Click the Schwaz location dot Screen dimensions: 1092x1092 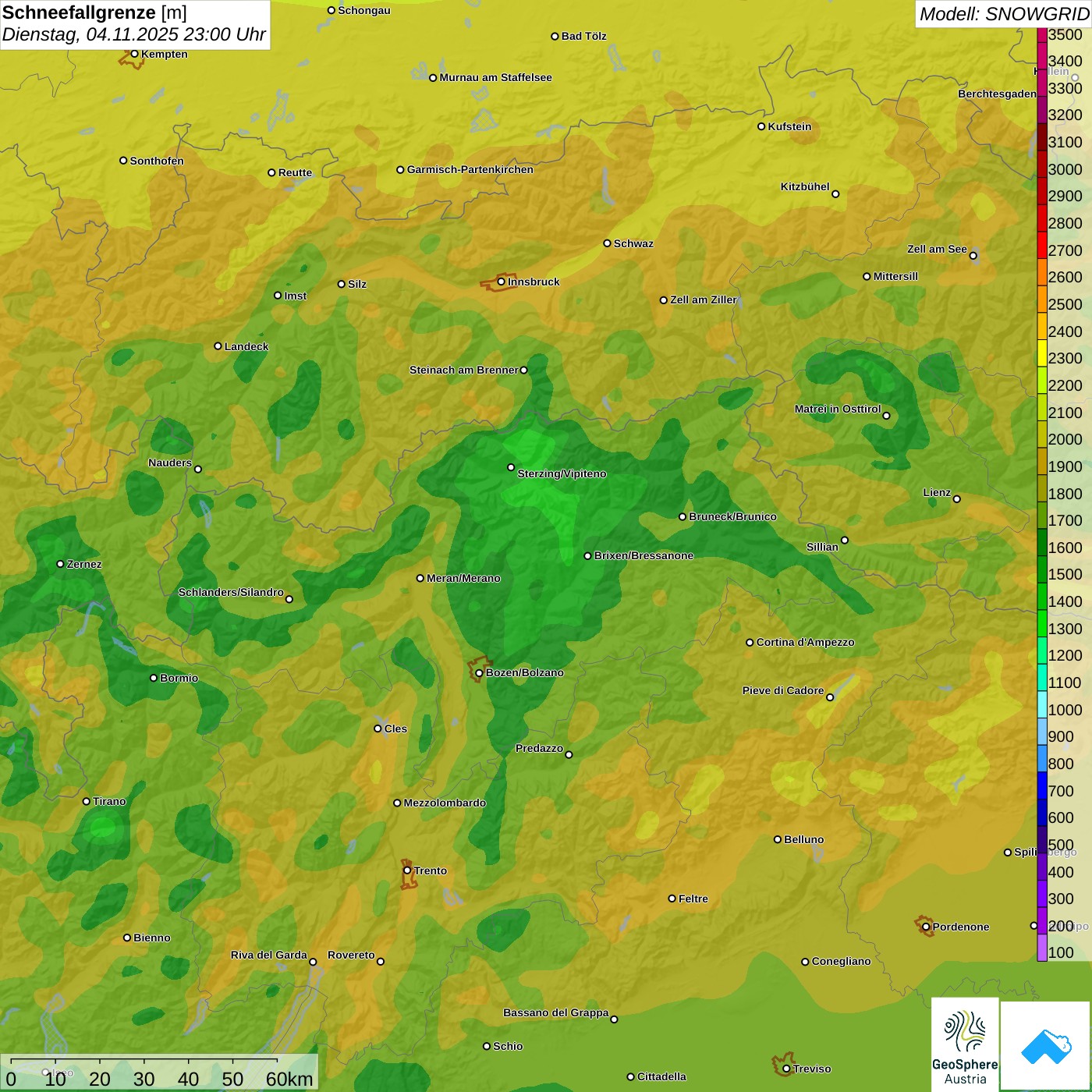point(607,243)
